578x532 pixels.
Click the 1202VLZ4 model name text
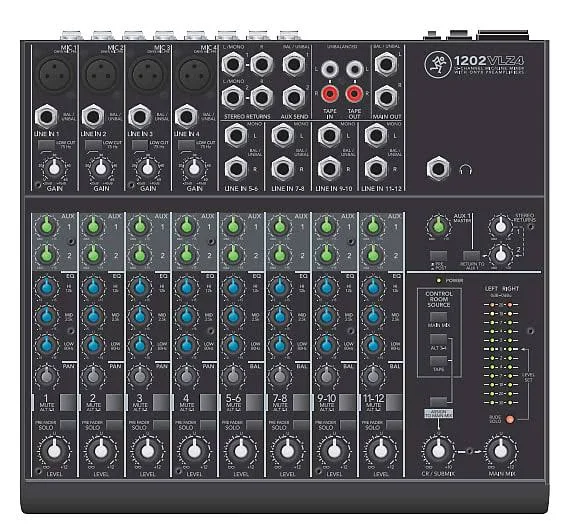coord(489,61)
